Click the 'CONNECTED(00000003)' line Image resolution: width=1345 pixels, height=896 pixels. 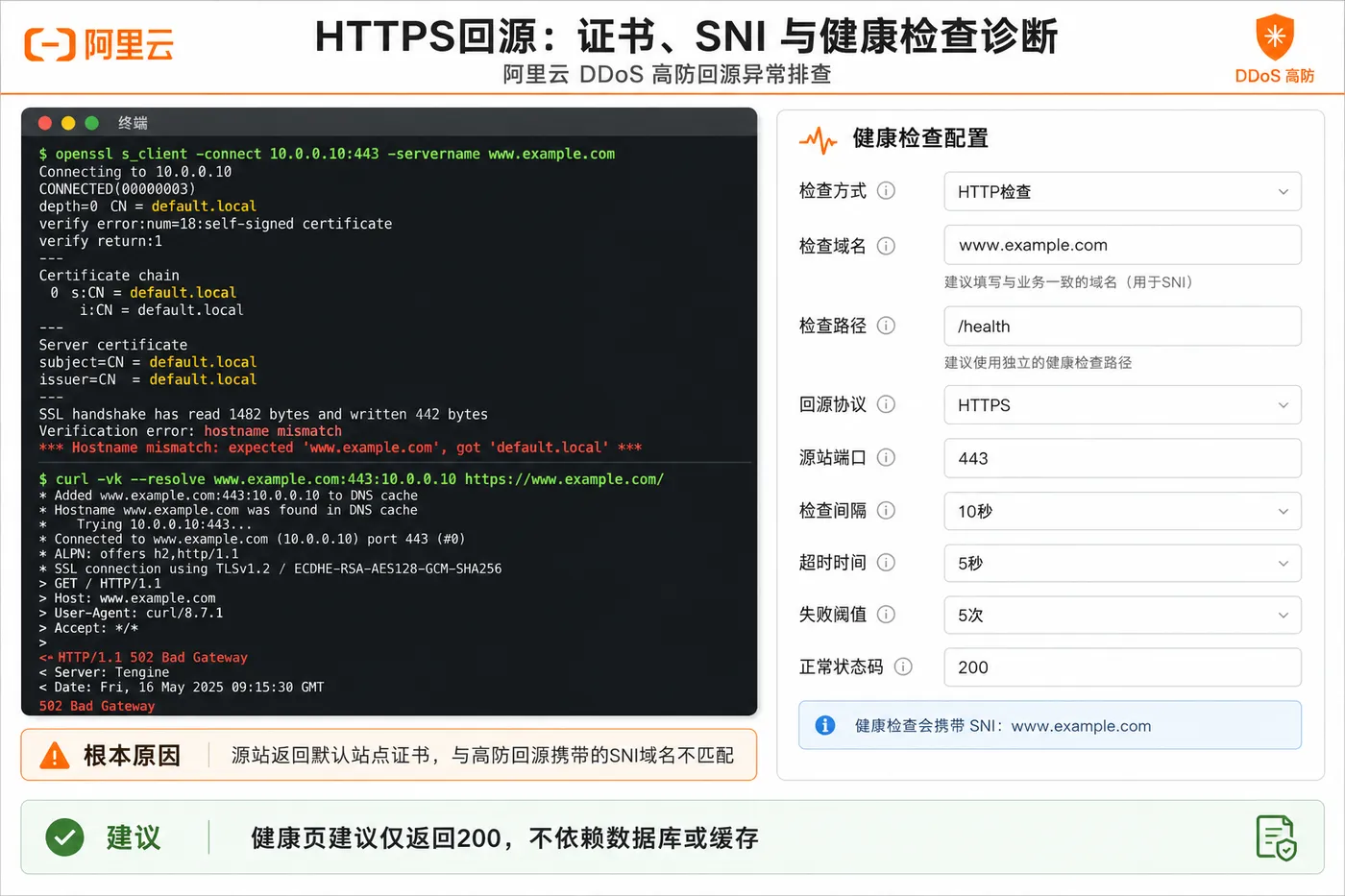pyautogui.click(x=117, y=189)
